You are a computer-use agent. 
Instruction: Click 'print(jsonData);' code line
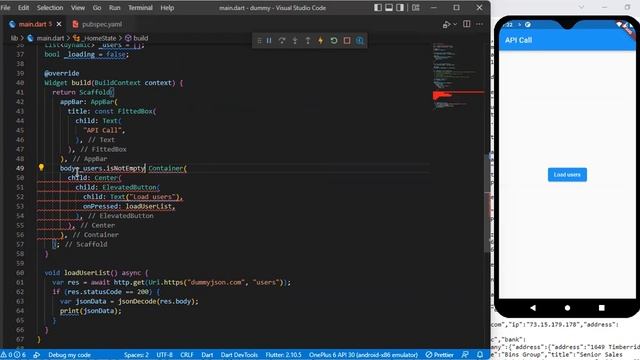[x=91, y=311]
